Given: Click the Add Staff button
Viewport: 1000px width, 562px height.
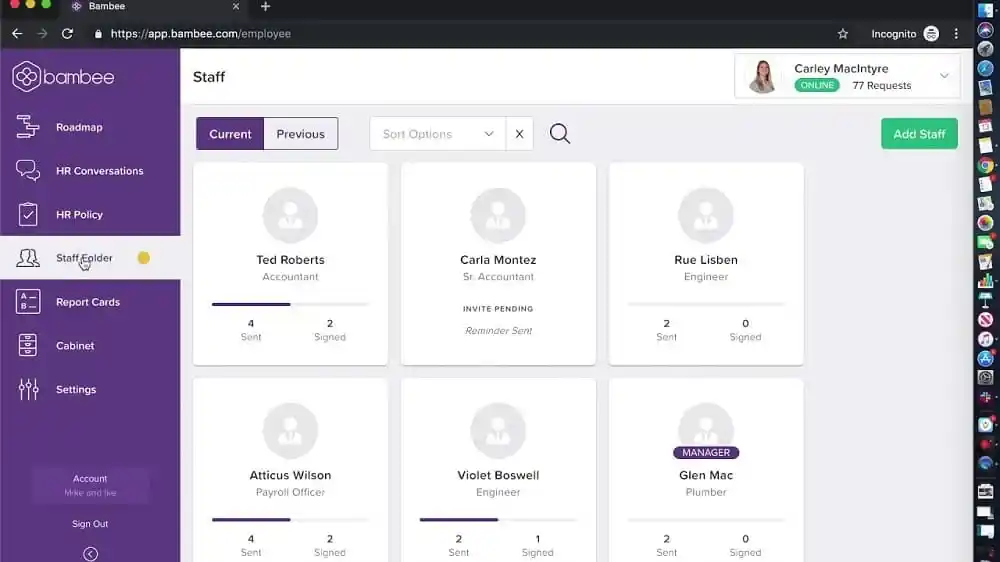Looking at the screenshot, I should point(919,134).
